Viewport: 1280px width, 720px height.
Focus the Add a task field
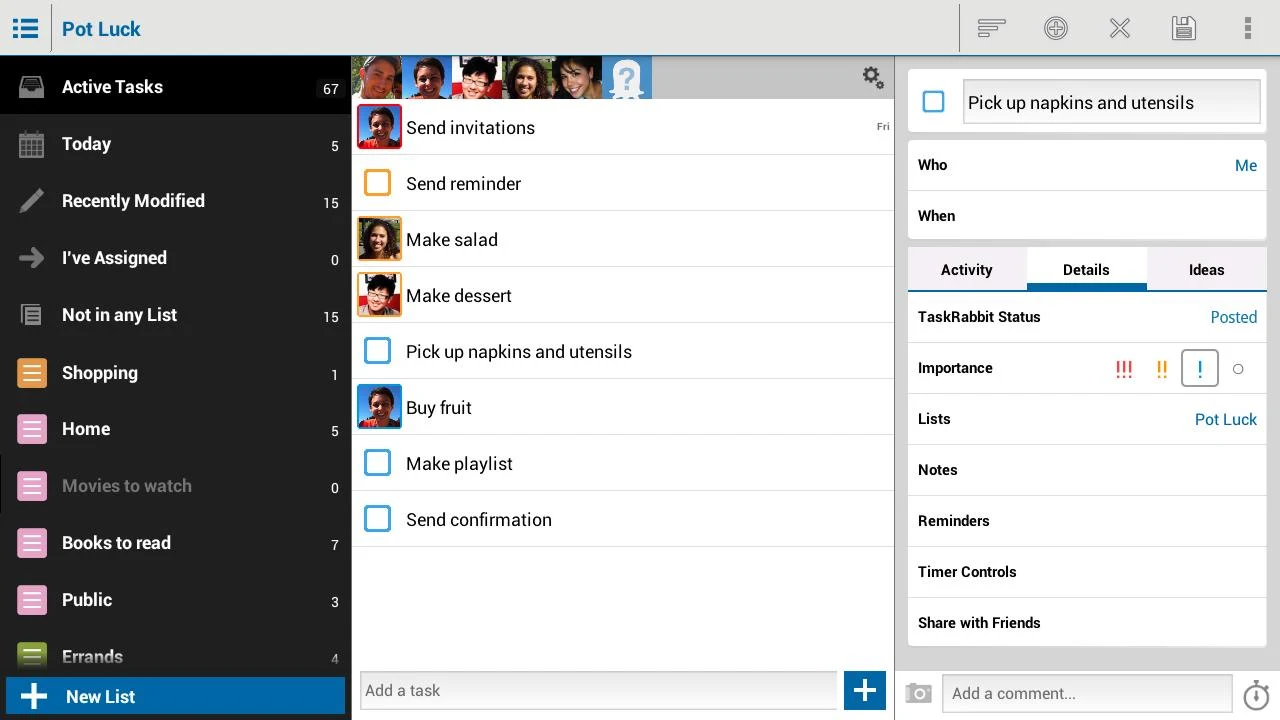click(x=598, y=690)
